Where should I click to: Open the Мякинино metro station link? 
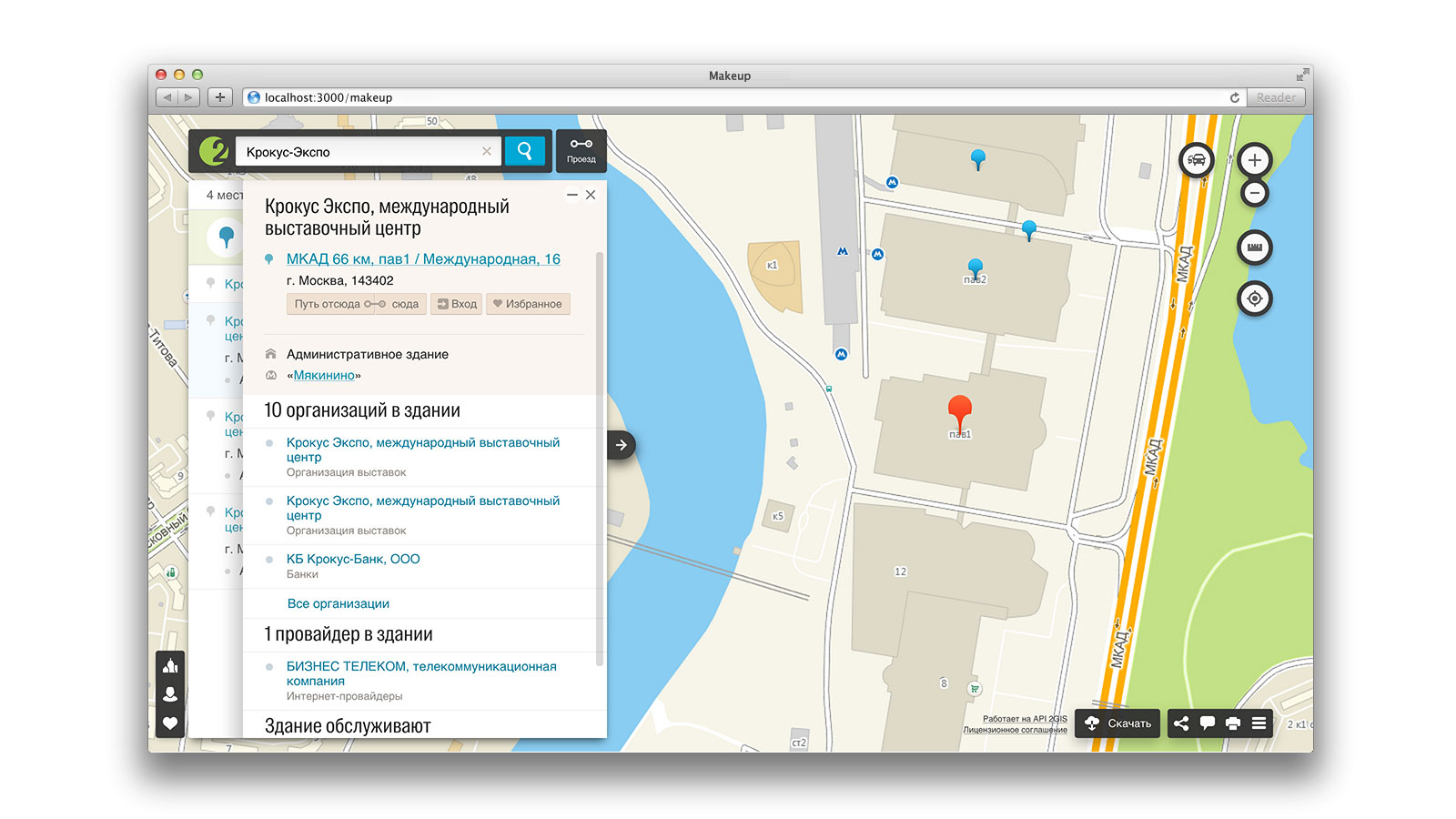(324, 375)
